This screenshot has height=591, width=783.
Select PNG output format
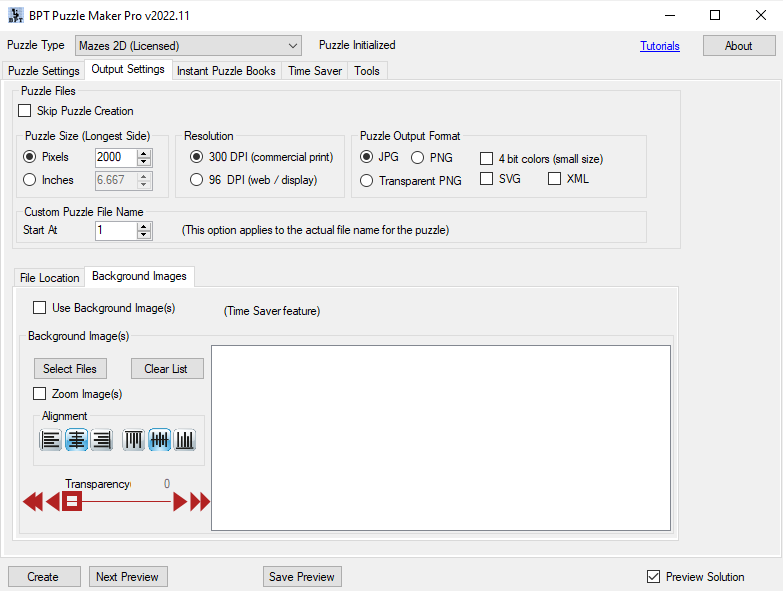coord(417,158)
